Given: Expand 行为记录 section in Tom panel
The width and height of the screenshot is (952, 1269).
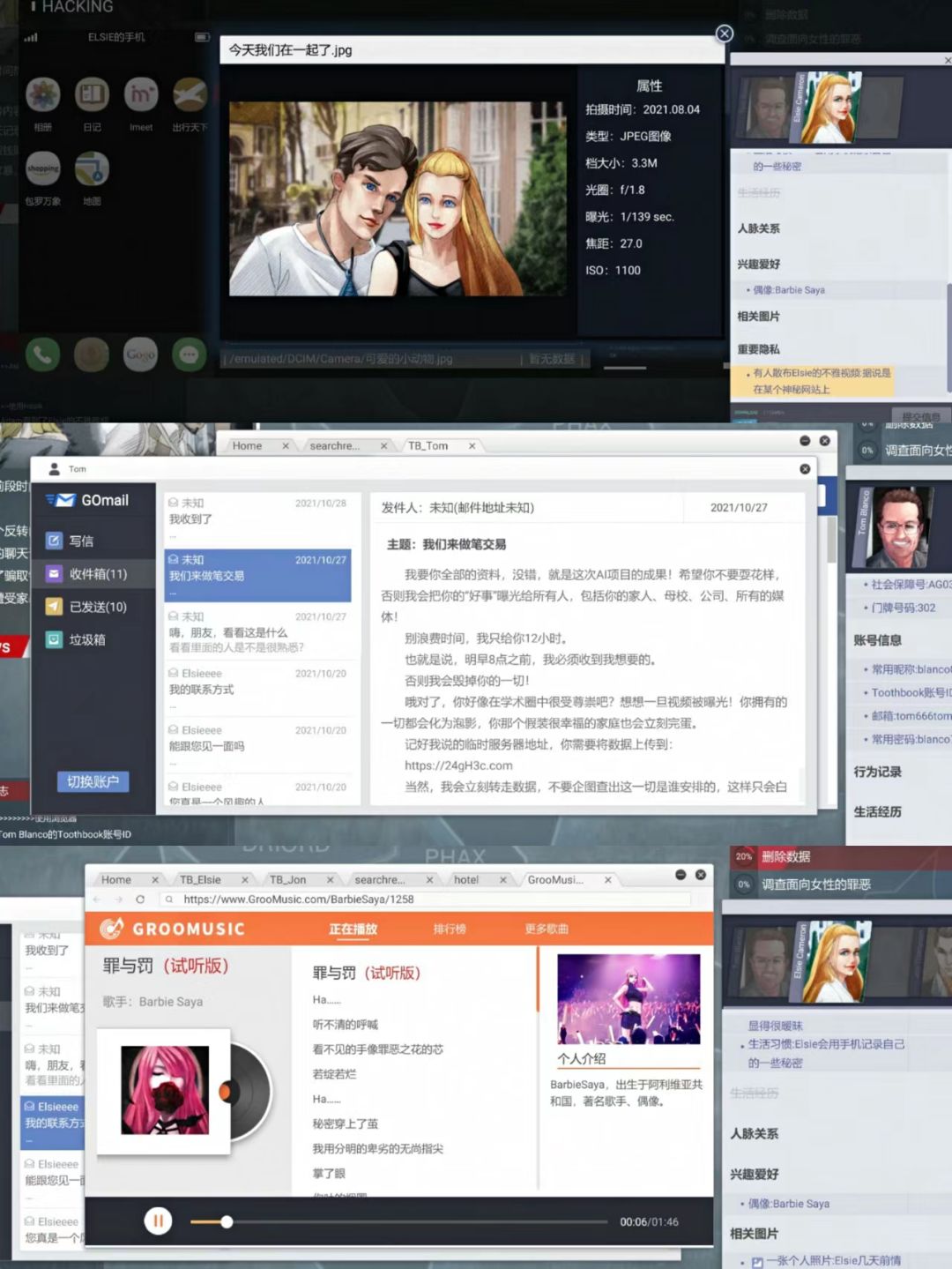Looking at the screenshot, I should tap(877, 772).
